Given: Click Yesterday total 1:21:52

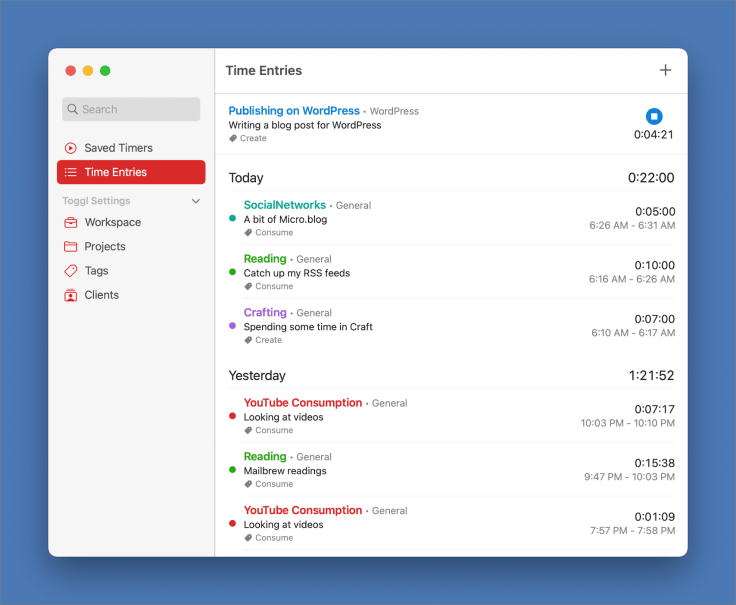Looking at the screenshot, I should click(652, 375).
